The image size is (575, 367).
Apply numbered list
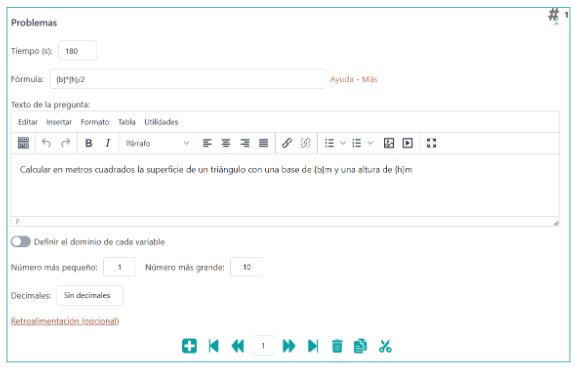tap(356, 143)
